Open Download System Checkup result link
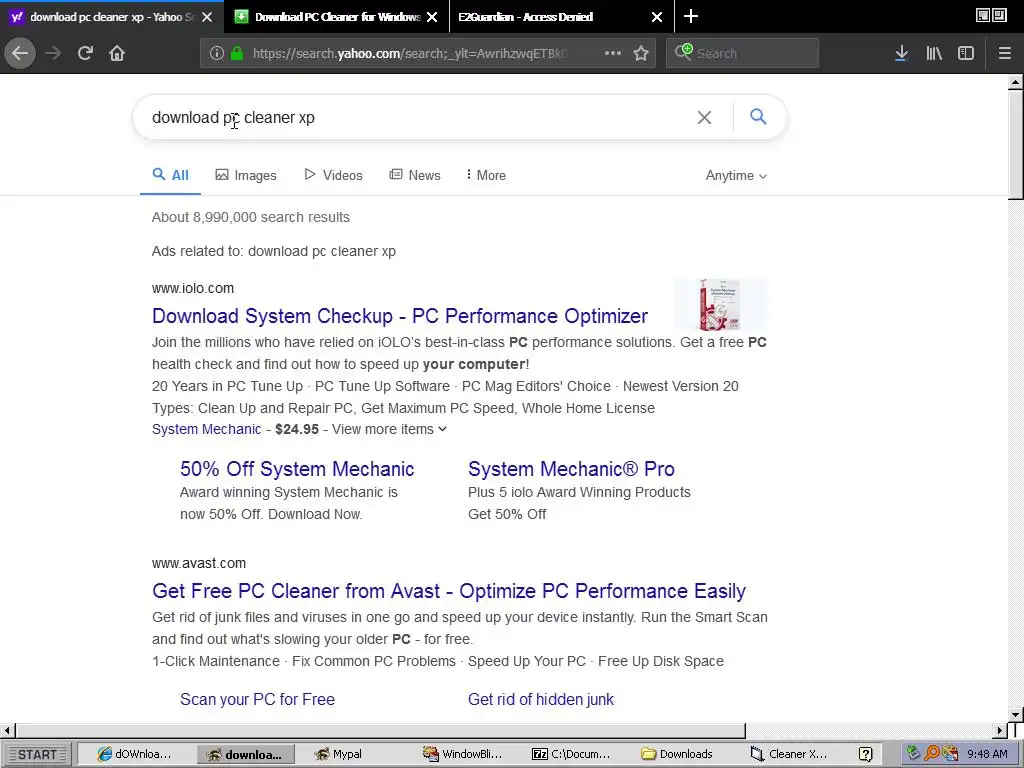The height and width of the screenshot is (768, 1024). pos(400,316)
